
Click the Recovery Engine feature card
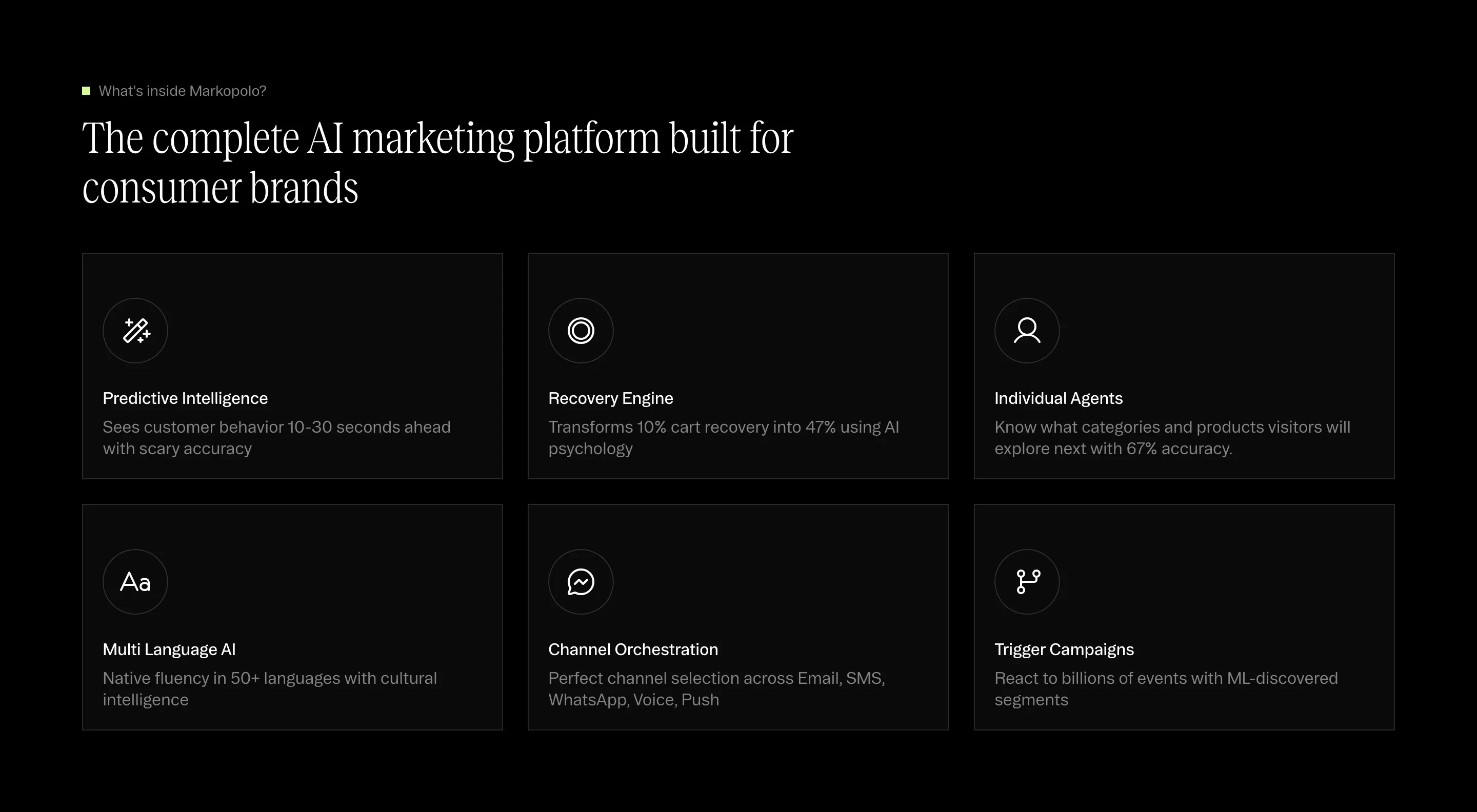pyautogui.click(x=738, y=366)
